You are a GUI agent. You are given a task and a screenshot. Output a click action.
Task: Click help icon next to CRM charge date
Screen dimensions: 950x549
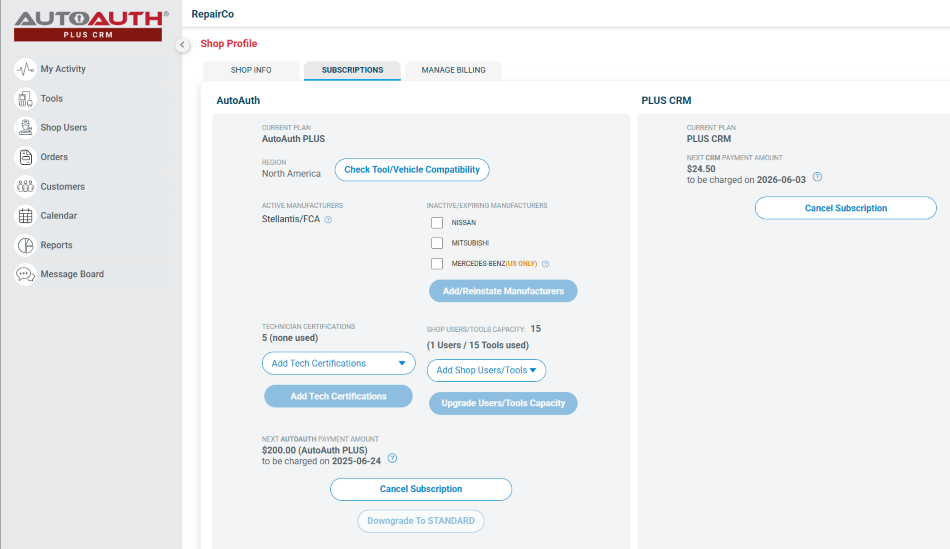tap(817, 177)
